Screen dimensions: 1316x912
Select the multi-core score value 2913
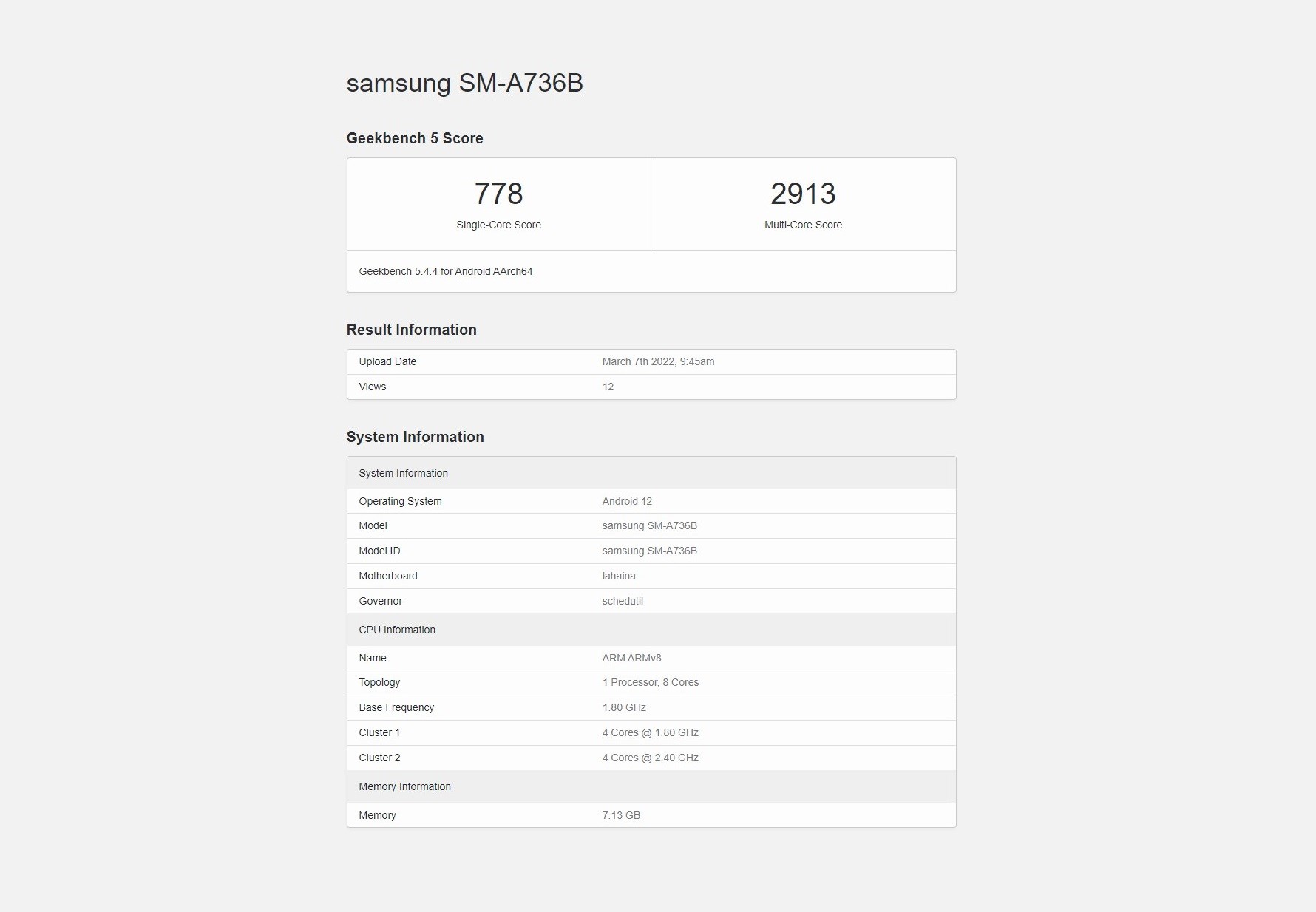click(x=803, y=194)
